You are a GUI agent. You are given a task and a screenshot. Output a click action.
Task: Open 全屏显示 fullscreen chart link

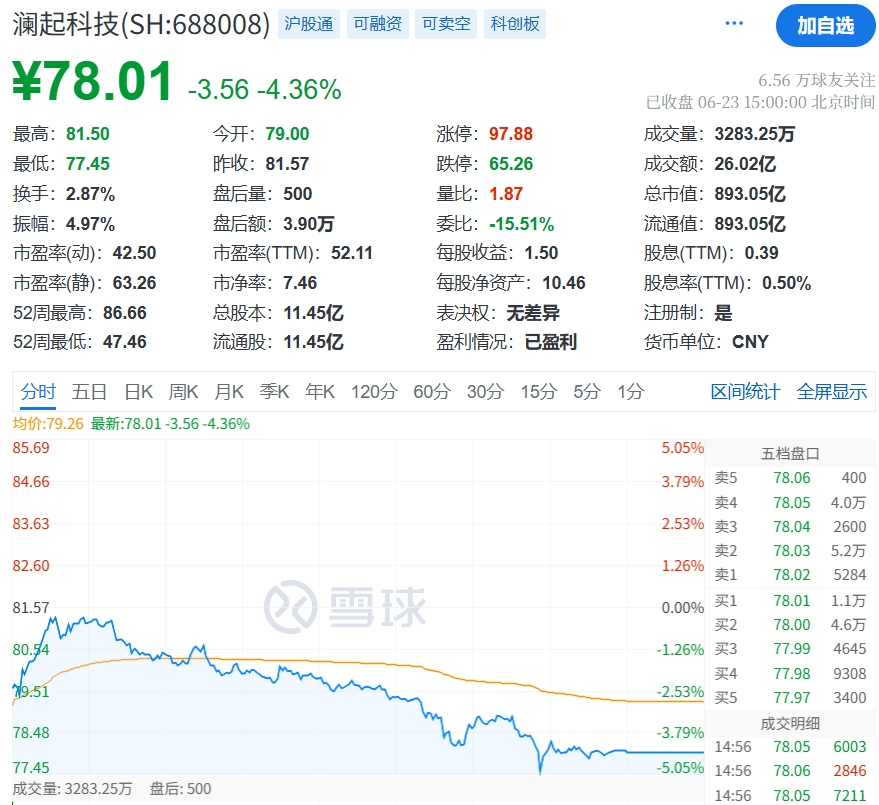tap(831, 391)
